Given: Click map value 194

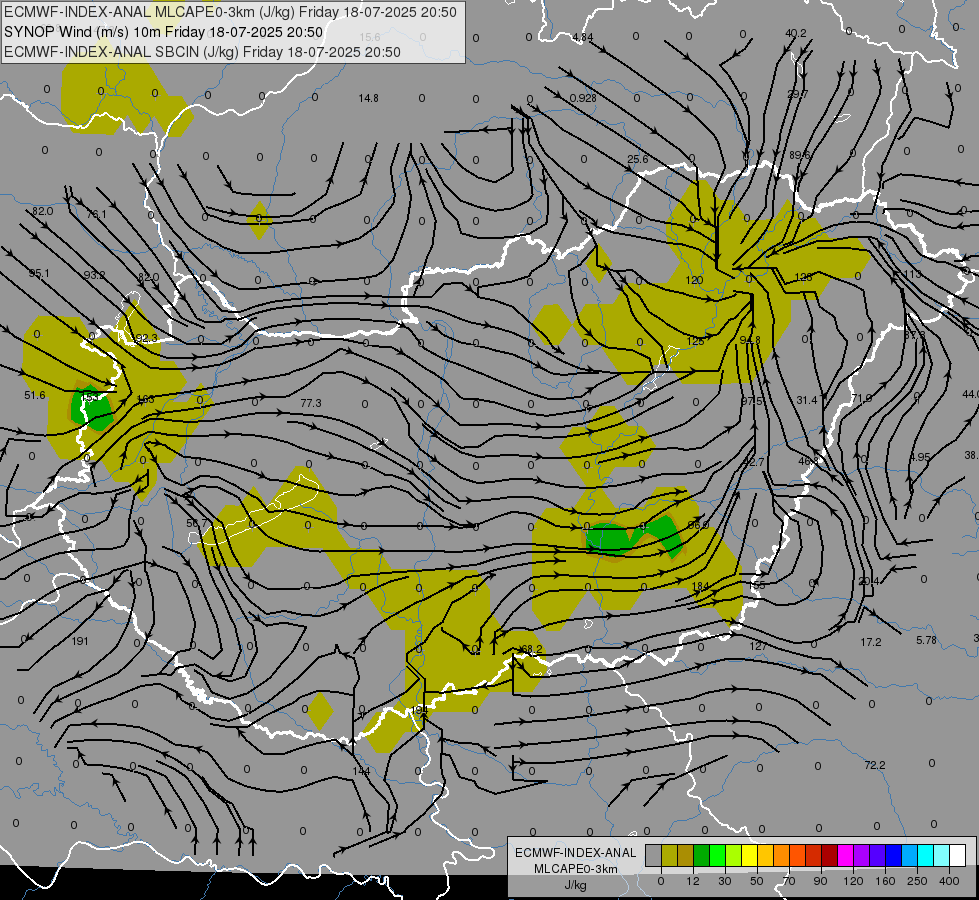Looking at the screenshot, I should pos(420,710).
